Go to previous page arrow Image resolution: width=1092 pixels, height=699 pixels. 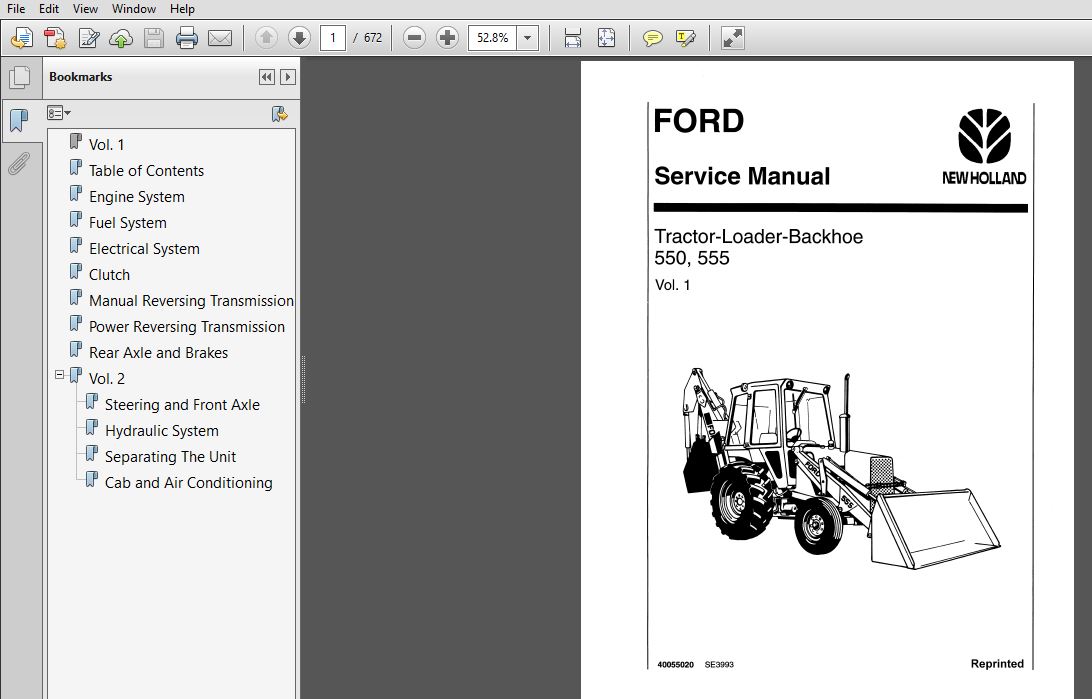pyautogui.click(x=266, y=38)
